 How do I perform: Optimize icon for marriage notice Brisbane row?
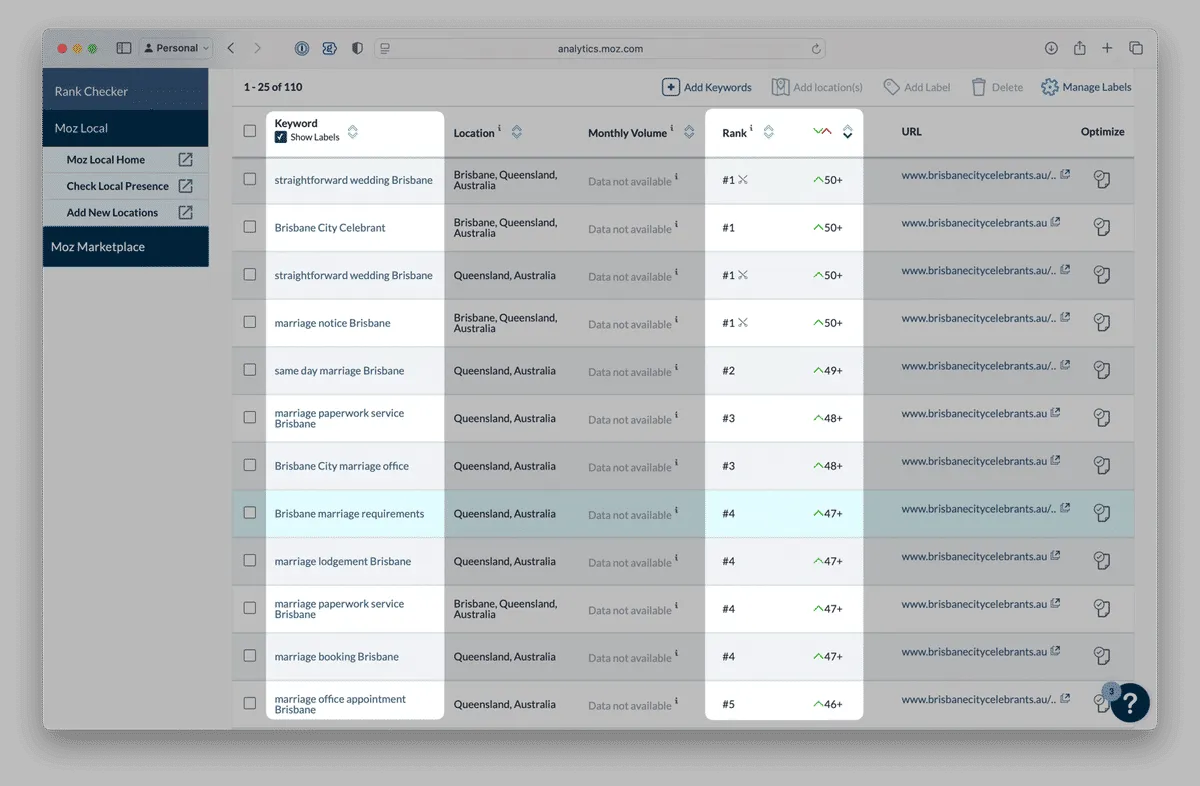pos(1102,322)
